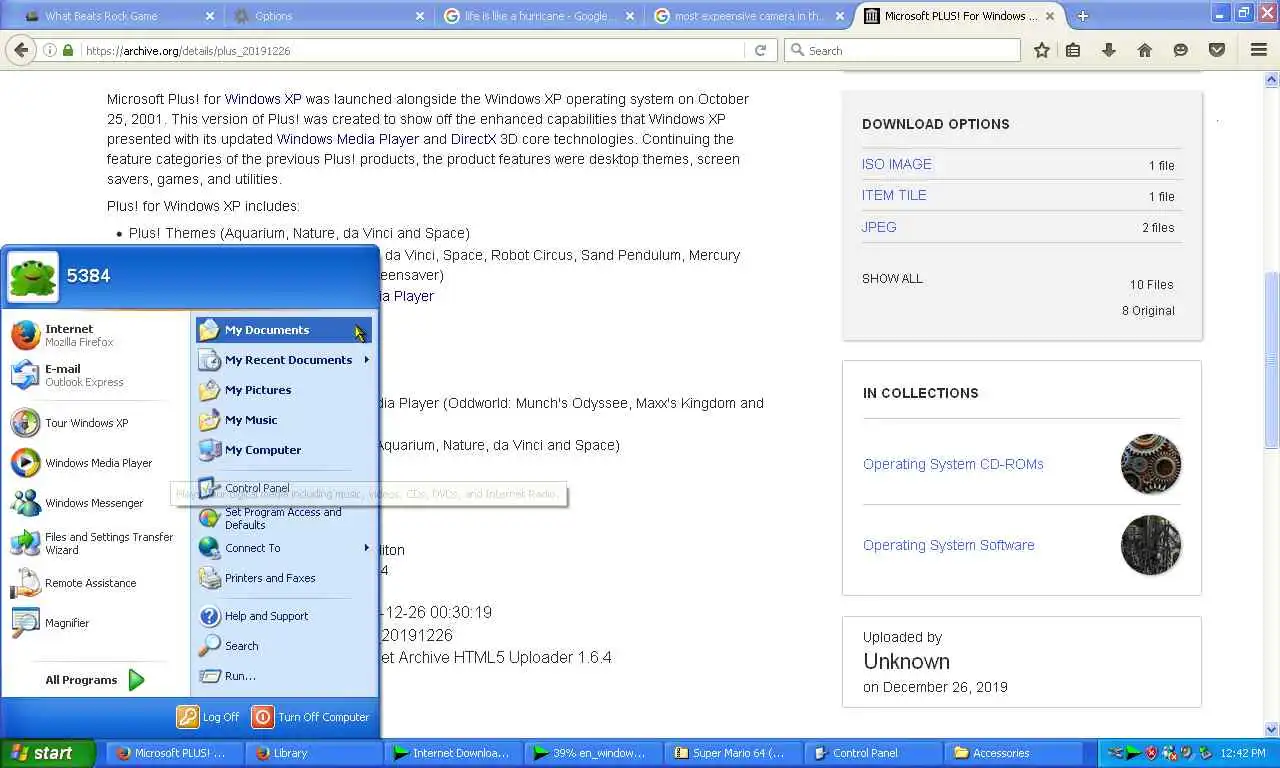The height and width of the screenshot is (768, 1280).
Task: Open Operating System CD-ROMs collection
Action: [x=953, y=464]
